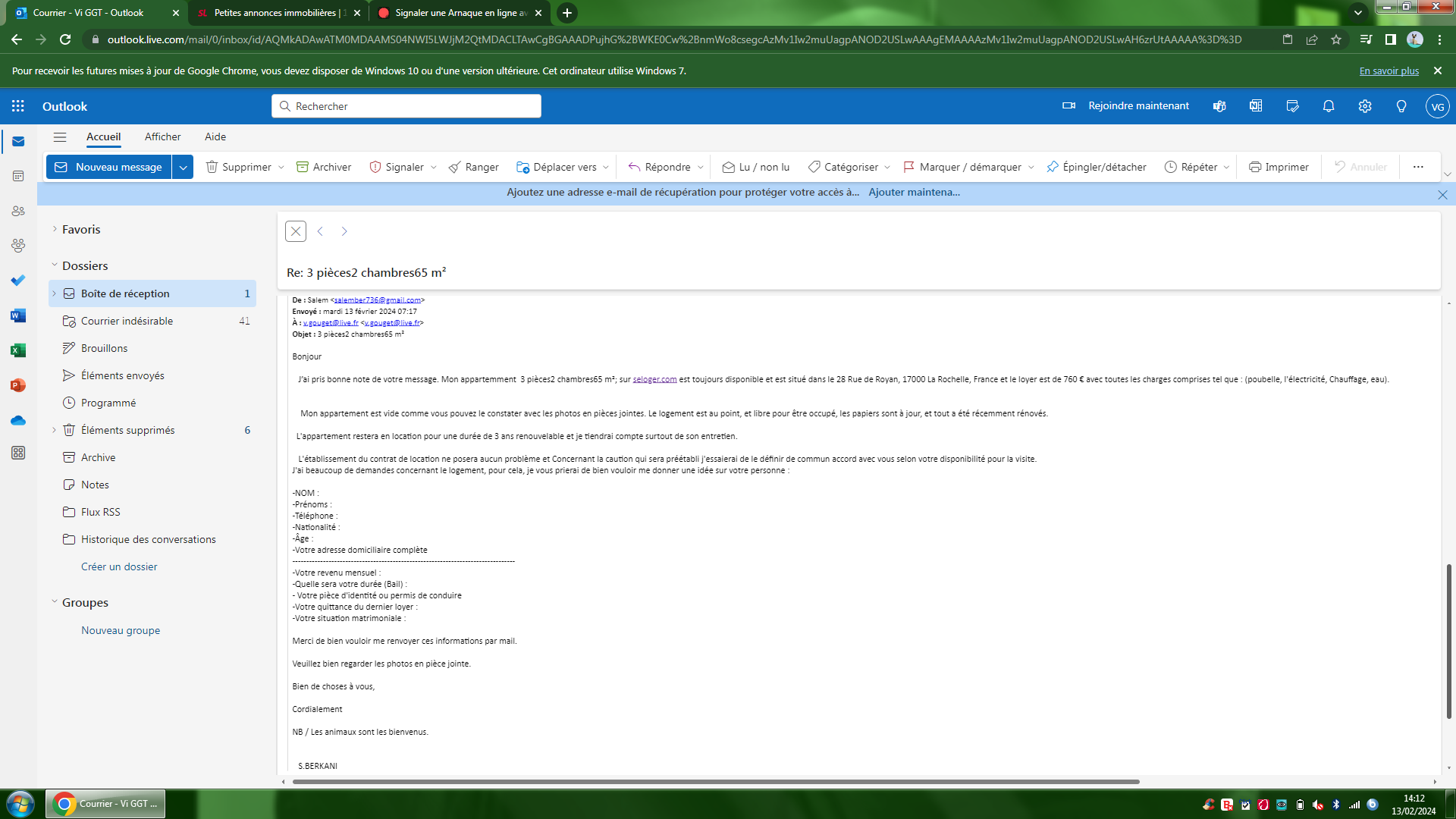Image resolution: width=1456 pixels, height=819 pixels.
Task: Switch to Petites annonces immobilières browser tab
Action: point(278,13)
